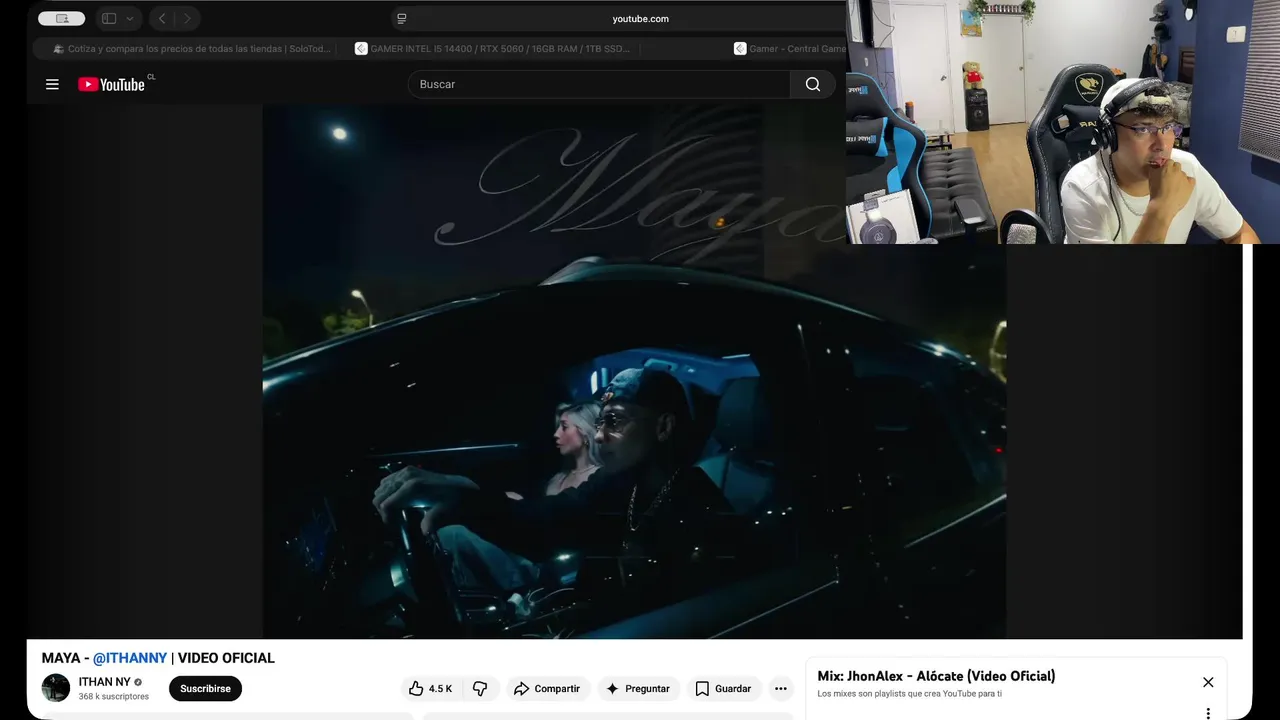Click Safari back navigation arrow
The image size is (1280, 720).
pyautogui.click(x=162, y=18)
